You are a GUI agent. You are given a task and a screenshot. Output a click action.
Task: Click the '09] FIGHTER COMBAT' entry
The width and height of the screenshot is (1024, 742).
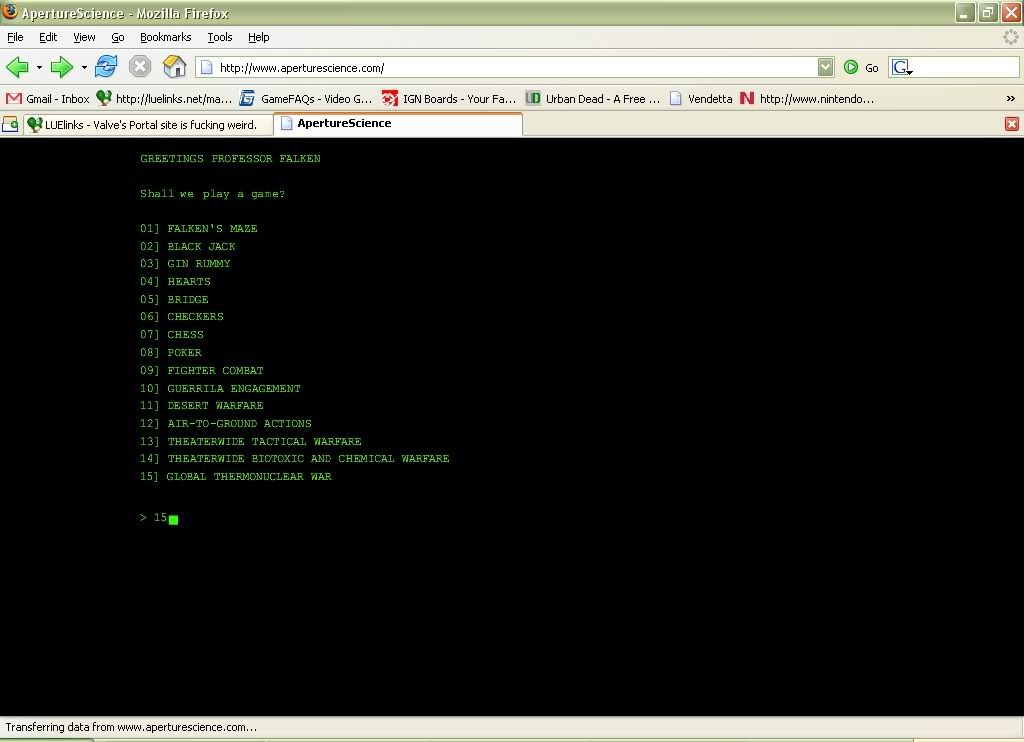point(202,370)
